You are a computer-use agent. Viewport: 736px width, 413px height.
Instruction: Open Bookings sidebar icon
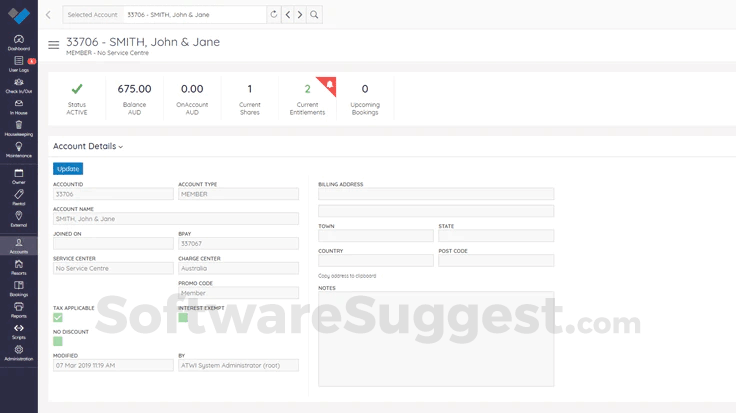(19, 289)
